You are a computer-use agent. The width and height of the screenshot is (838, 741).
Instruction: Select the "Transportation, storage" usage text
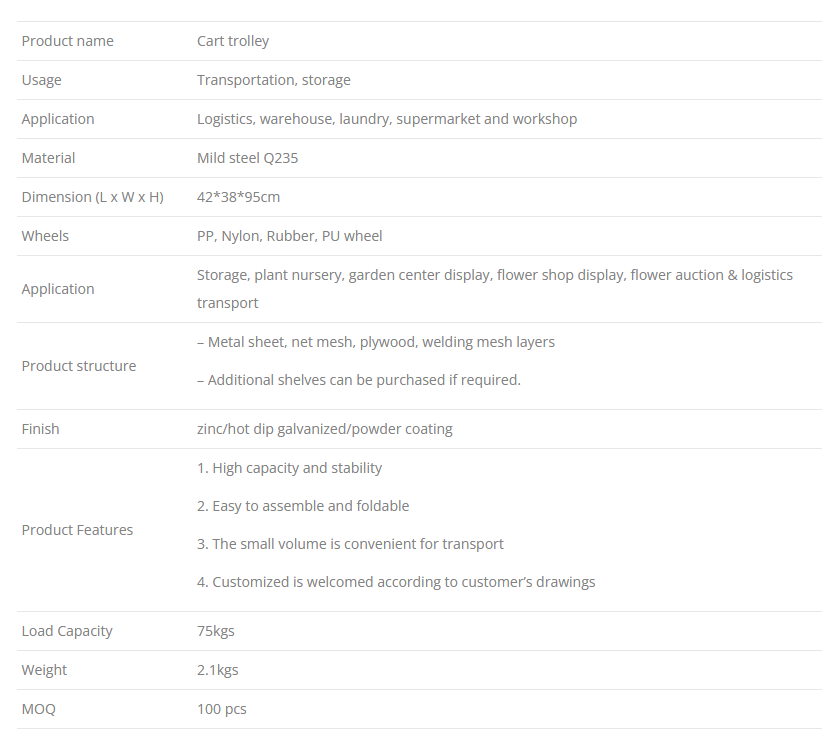273,80
